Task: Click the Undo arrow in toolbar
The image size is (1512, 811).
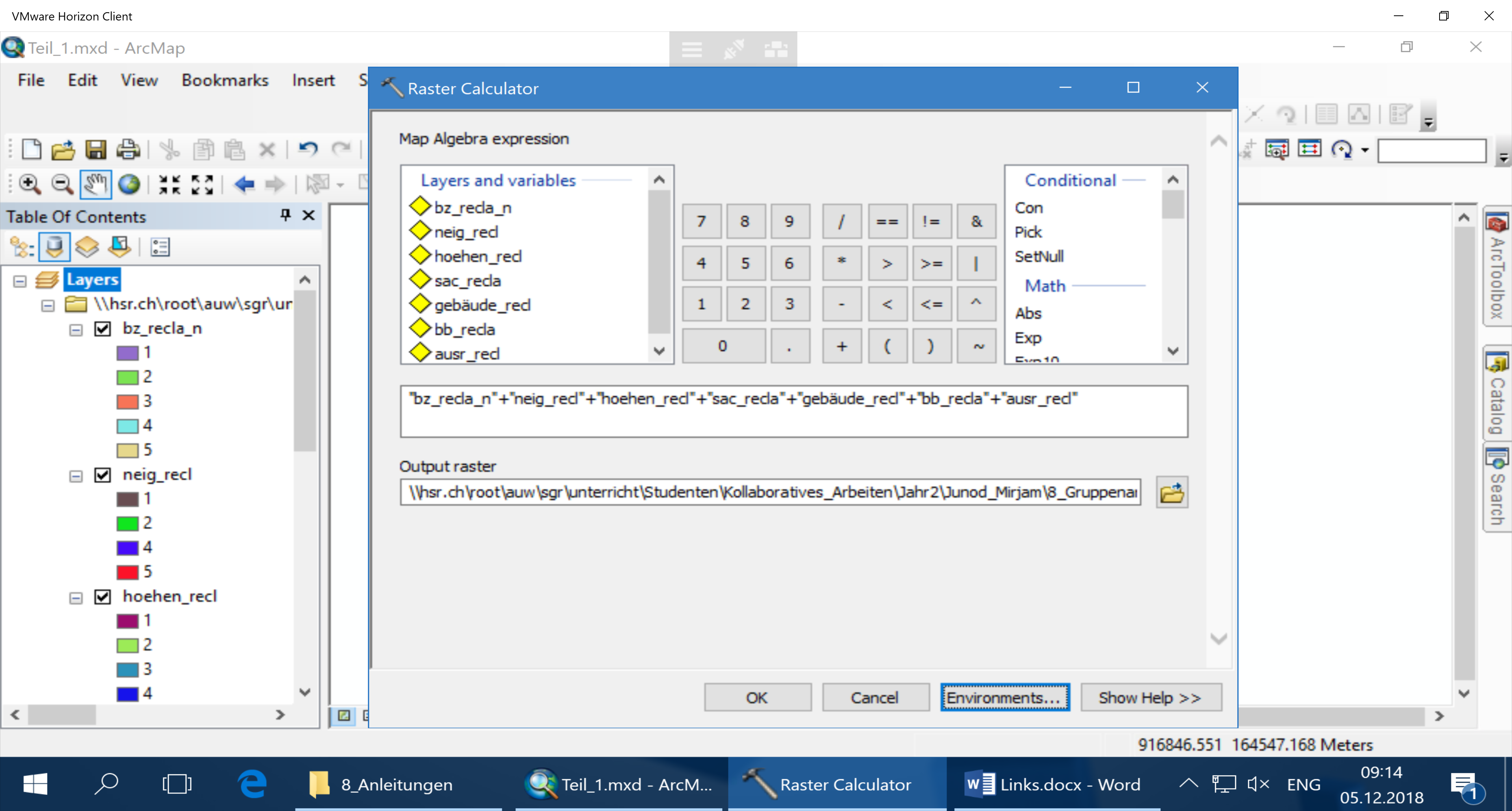Action: 308,150
